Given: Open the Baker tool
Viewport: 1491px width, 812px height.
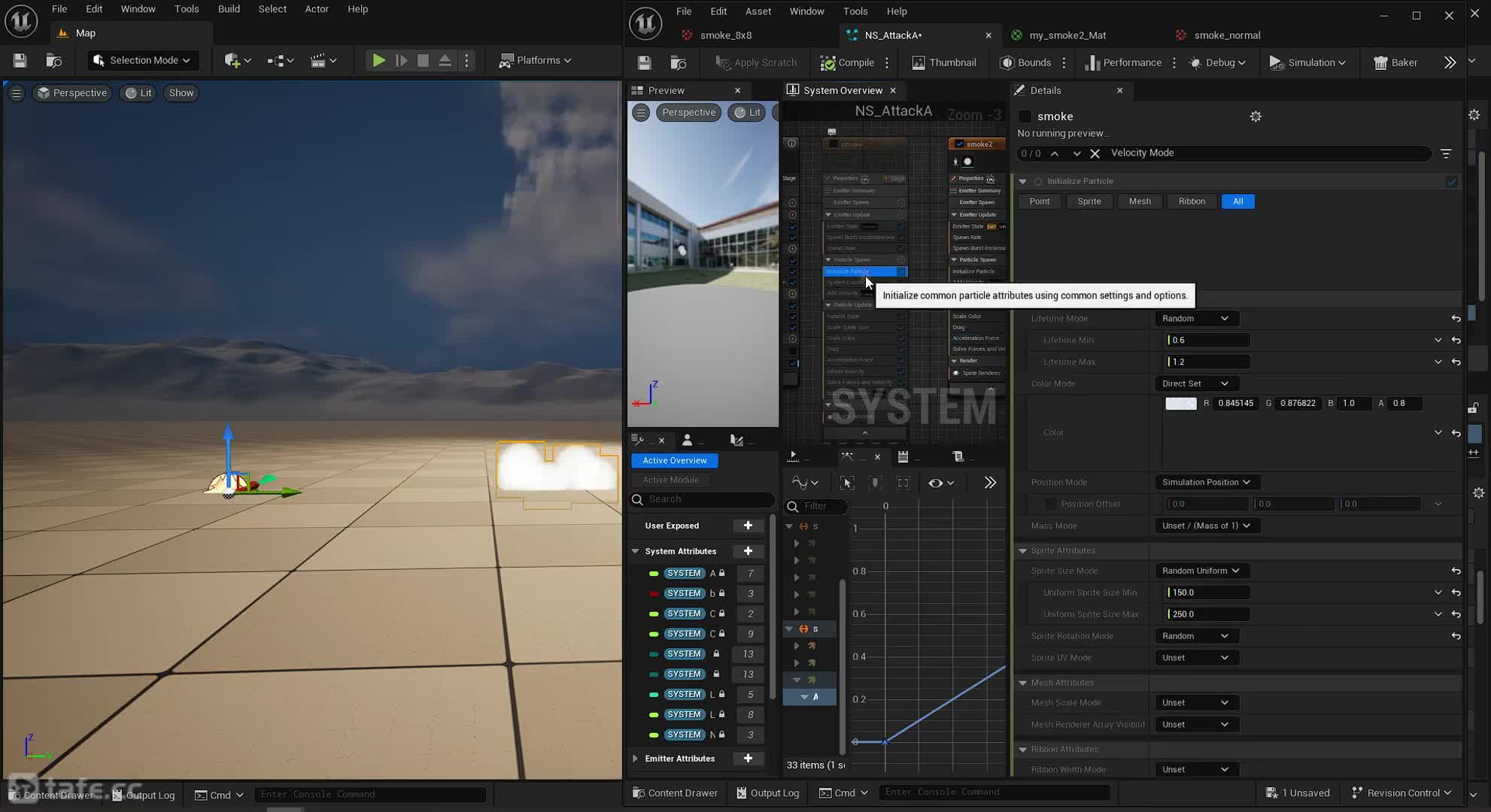Looking at the screenshot, I should click(1395, 62).
